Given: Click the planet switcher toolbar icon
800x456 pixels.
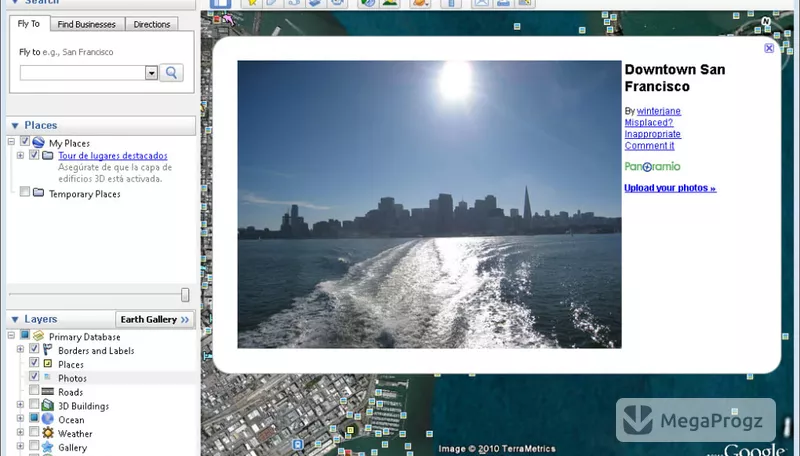Looking at the screenshot, I should pyautogui.click(x=420, y=3).
